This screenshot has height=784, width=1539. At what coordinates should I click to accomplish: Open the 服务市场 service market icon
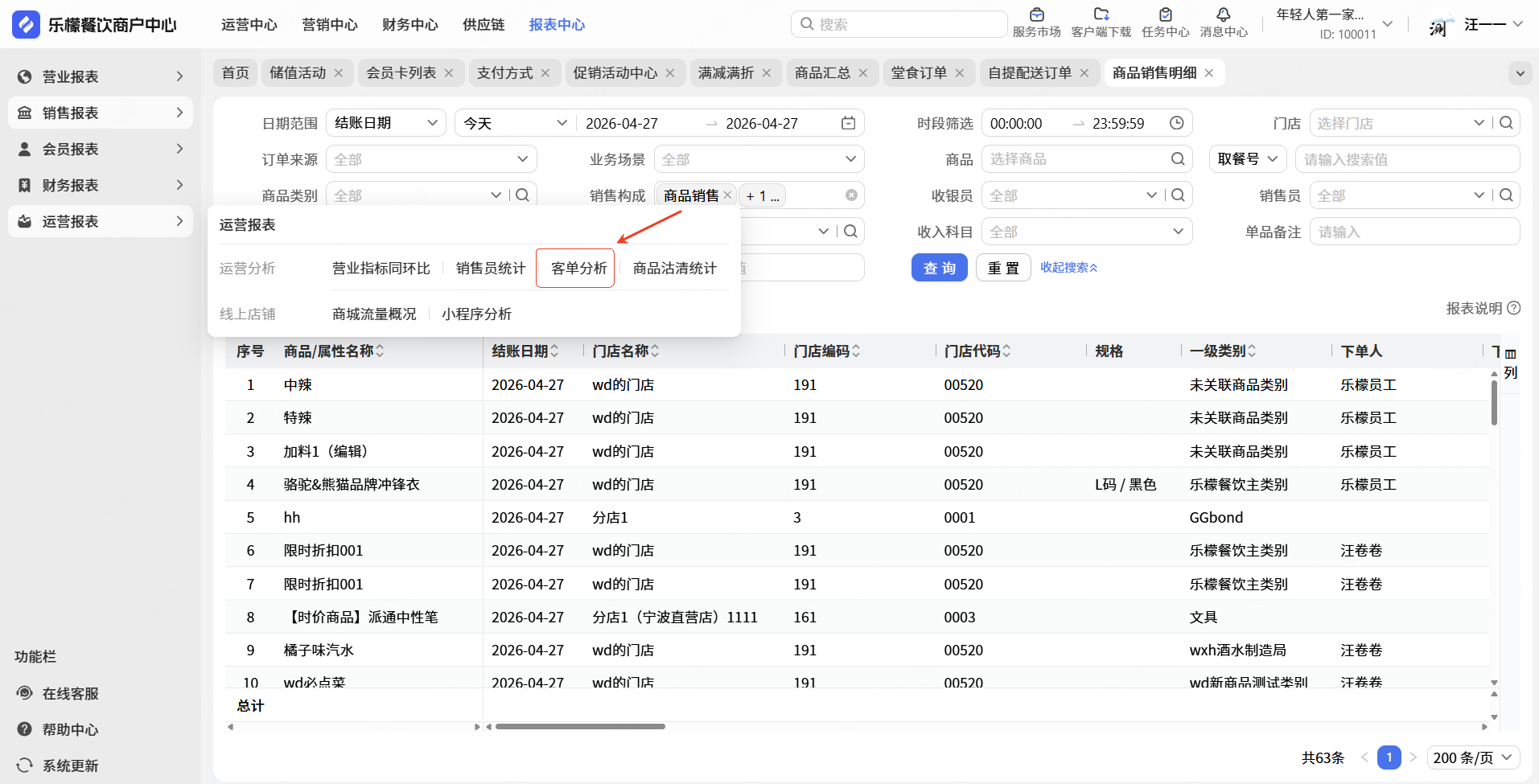point(1036,14)
